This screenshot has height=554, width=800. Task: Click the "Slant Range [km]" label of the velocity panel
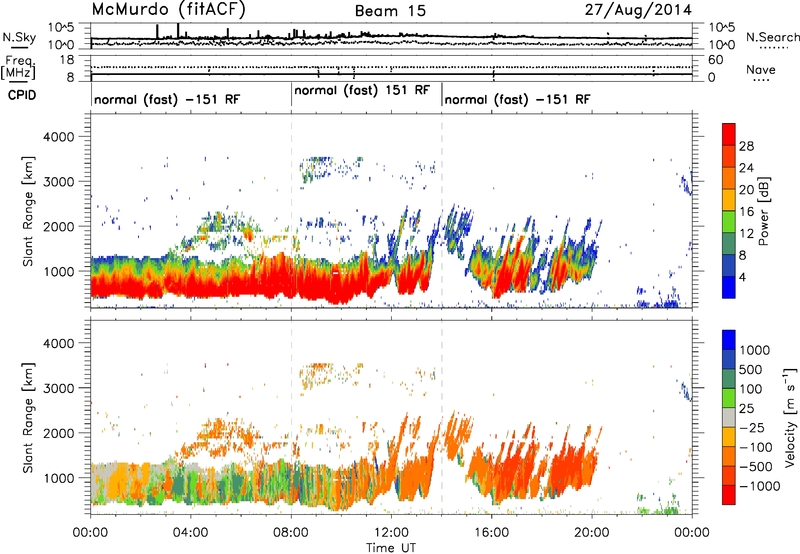(x=29, y=417)
